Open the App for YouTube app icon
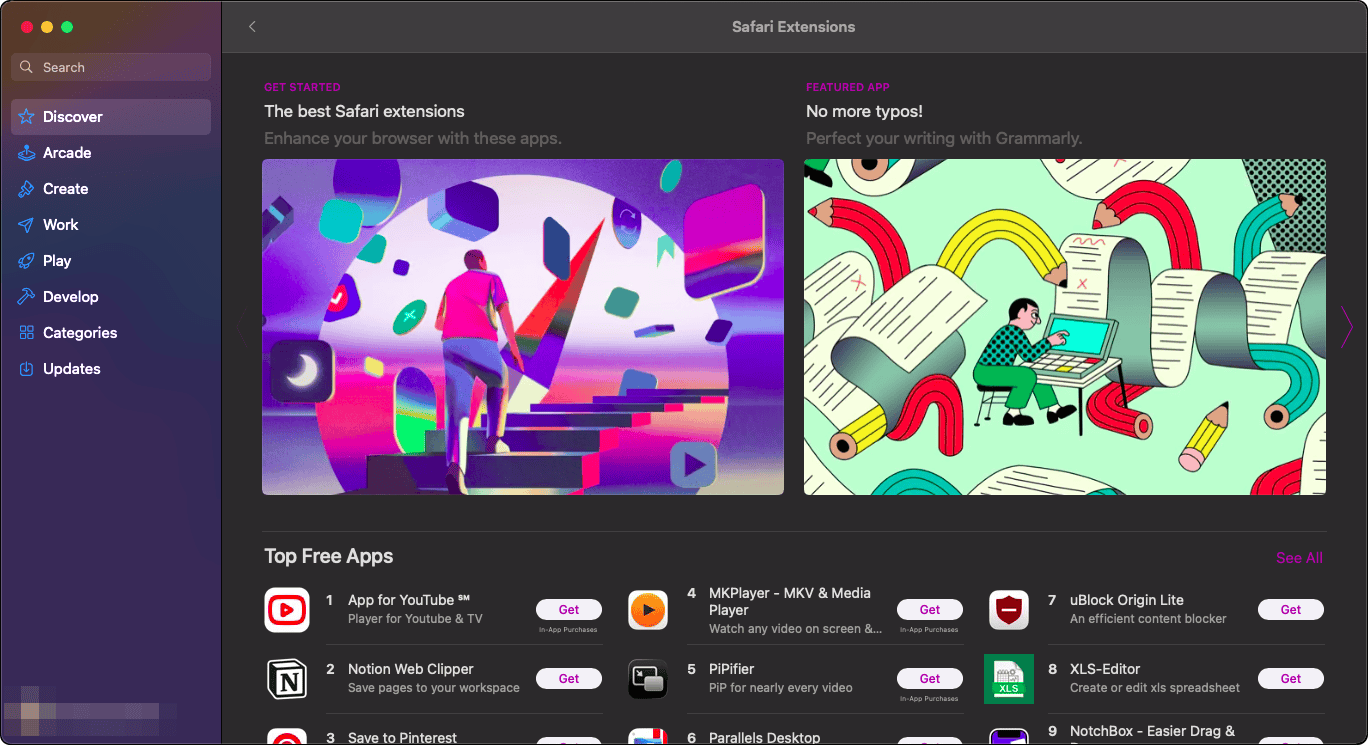 pyautogui.click(x=287, y=610)
